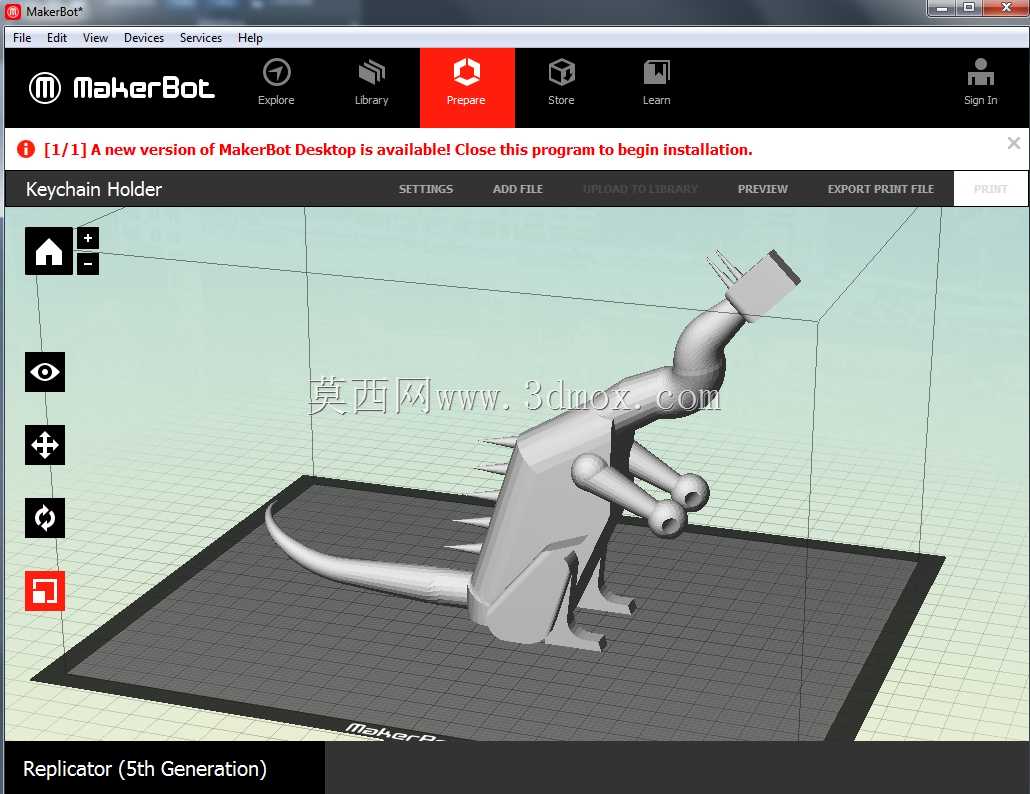Open the Explore compass tab
The image size is (1030, 794).
pyautogui.click(x=276, y=82)
